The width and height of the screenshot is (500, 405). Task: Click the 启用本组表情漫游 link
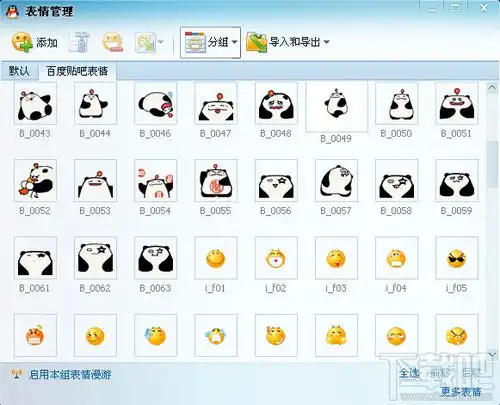[70, 374]
